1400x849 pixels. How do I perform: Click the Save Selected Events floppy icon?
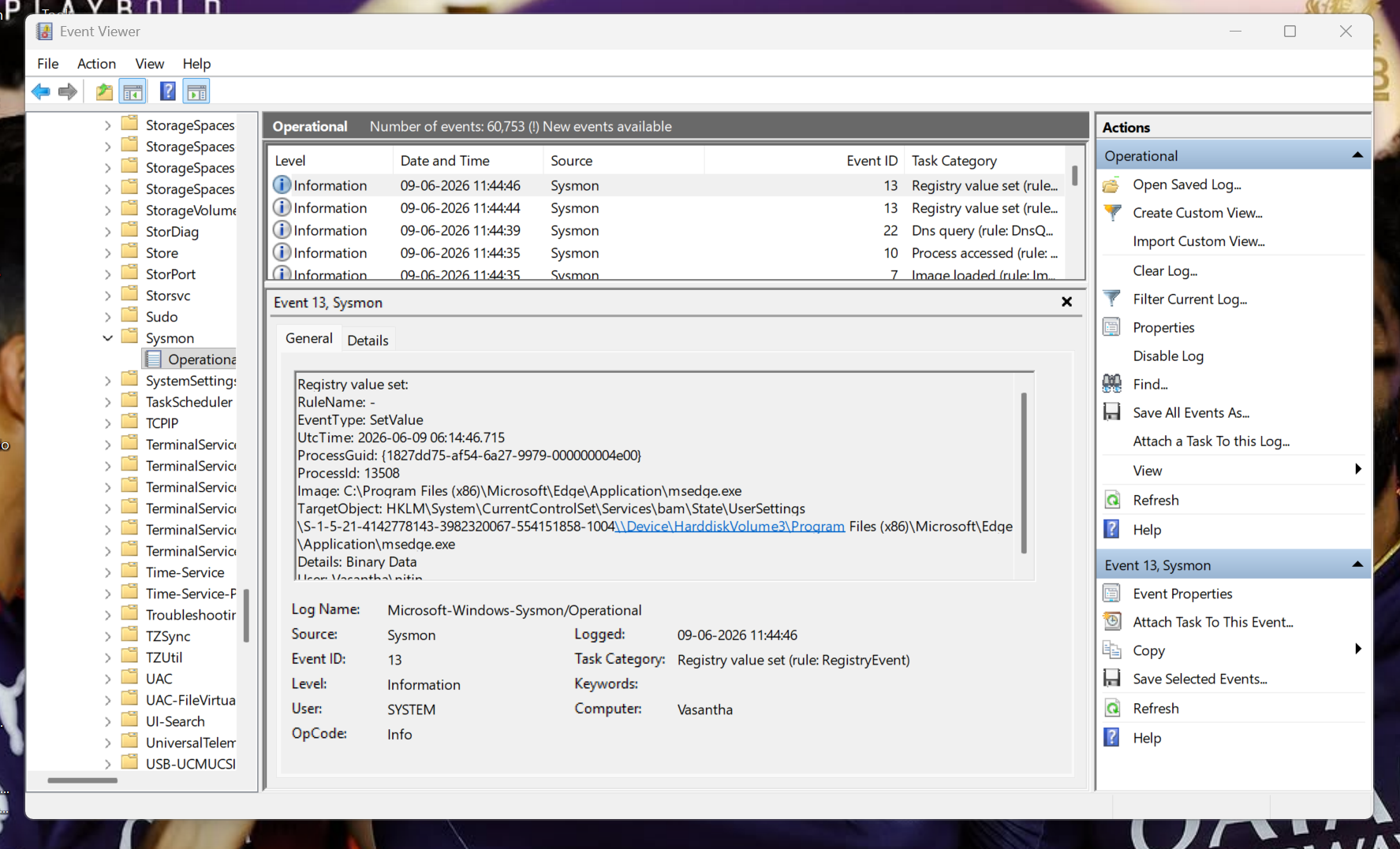tap(1111, 679)
